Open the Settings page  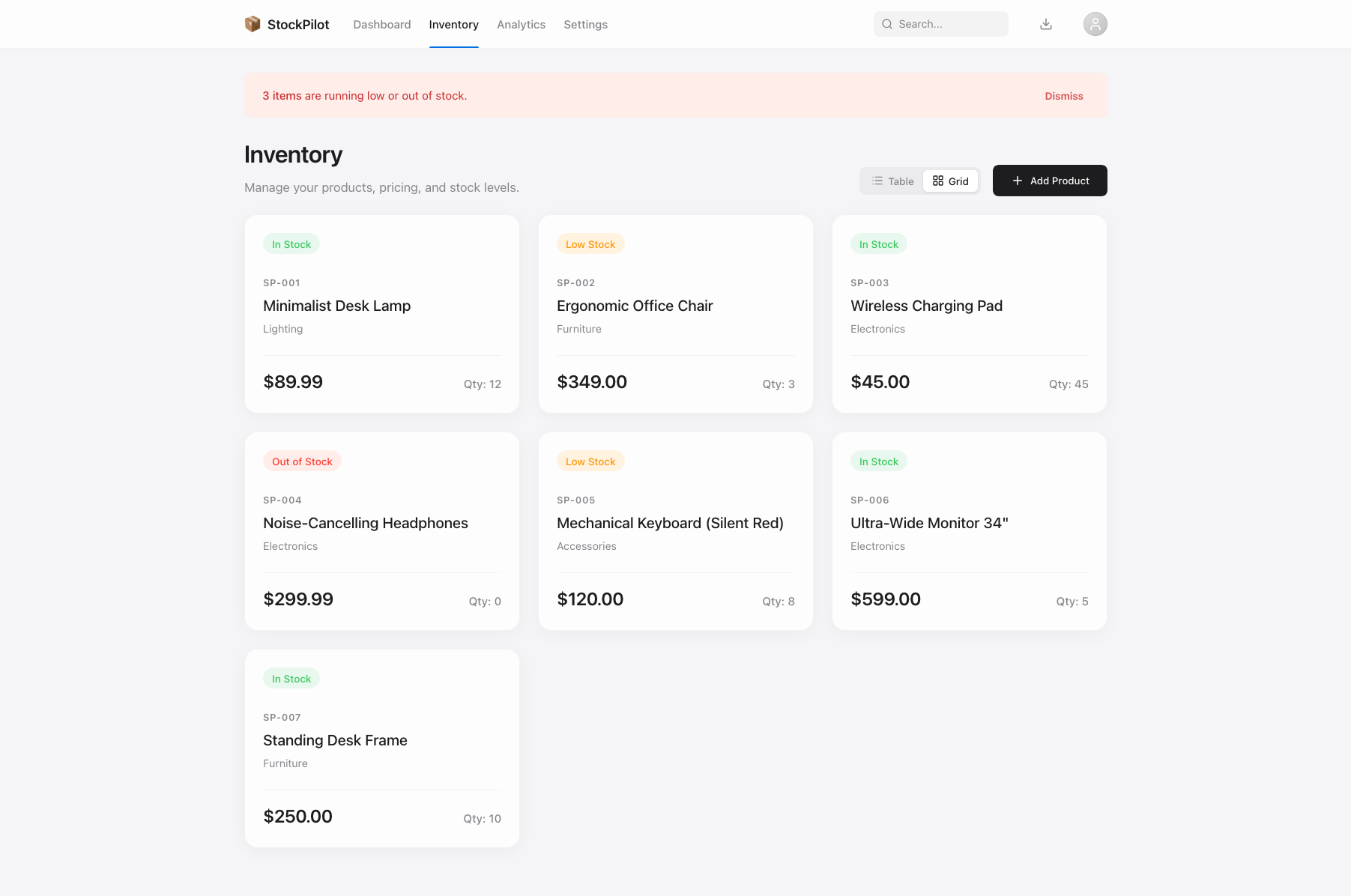[x=585, y=24]
